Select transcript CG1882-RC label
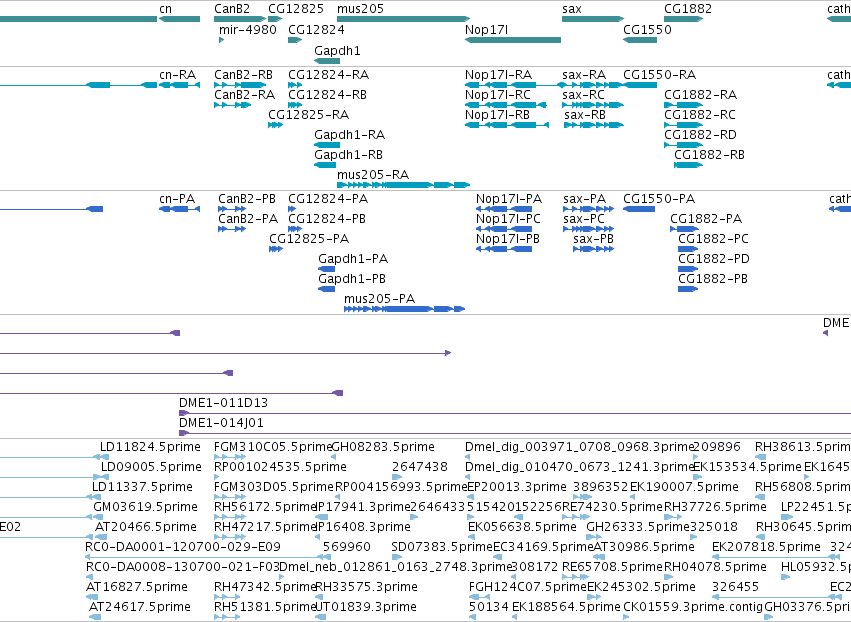This screenshot has height=622, width=851. pos(700,115)
